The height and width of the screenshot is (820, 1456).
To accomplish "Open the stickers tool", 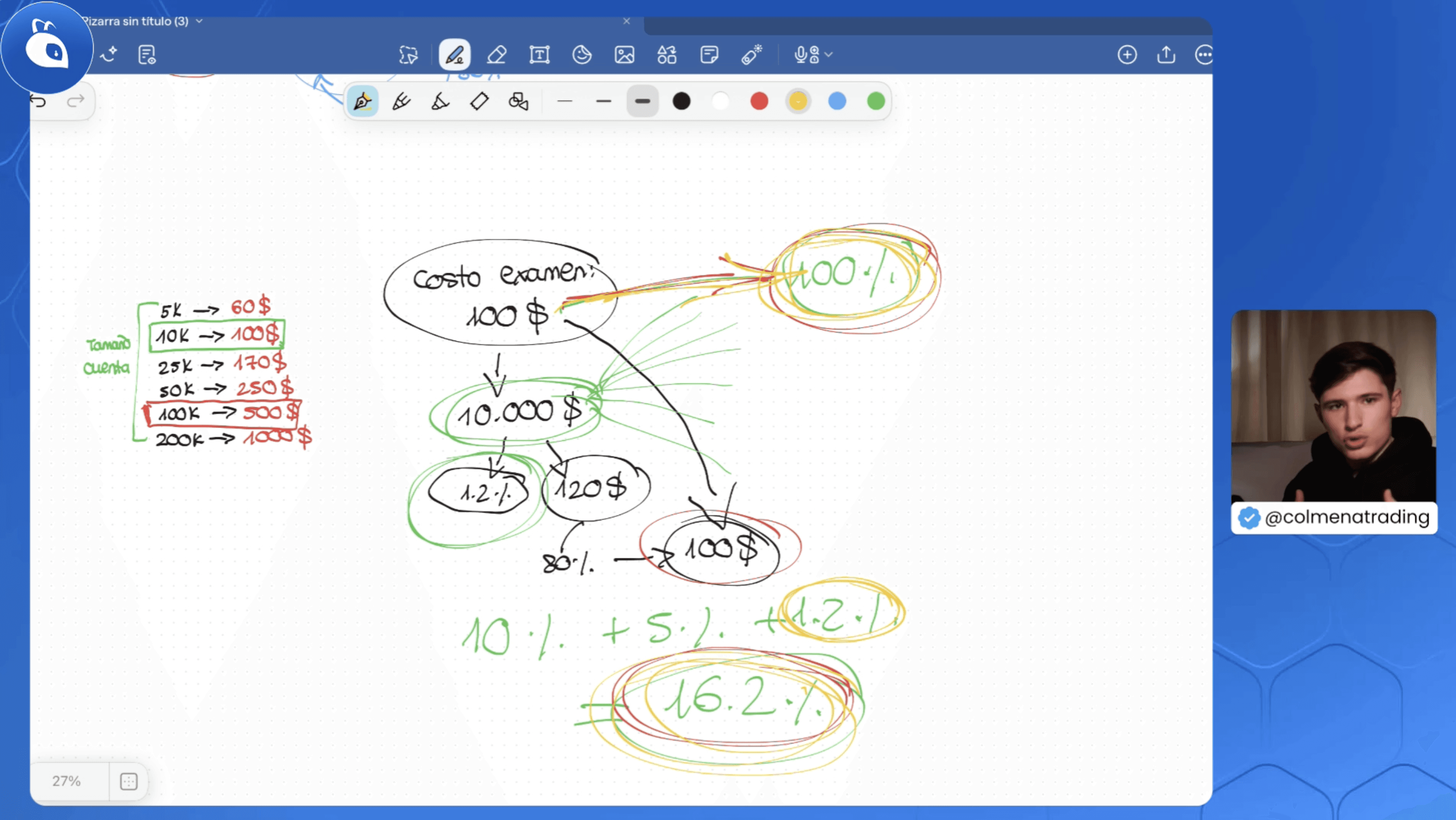I will click(x=582, y=55).
